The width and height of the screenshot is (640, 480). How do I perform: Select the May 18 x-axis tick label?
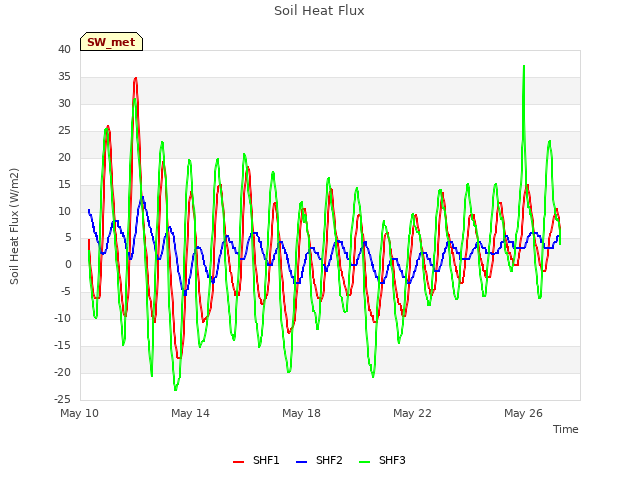coord(301,413)
